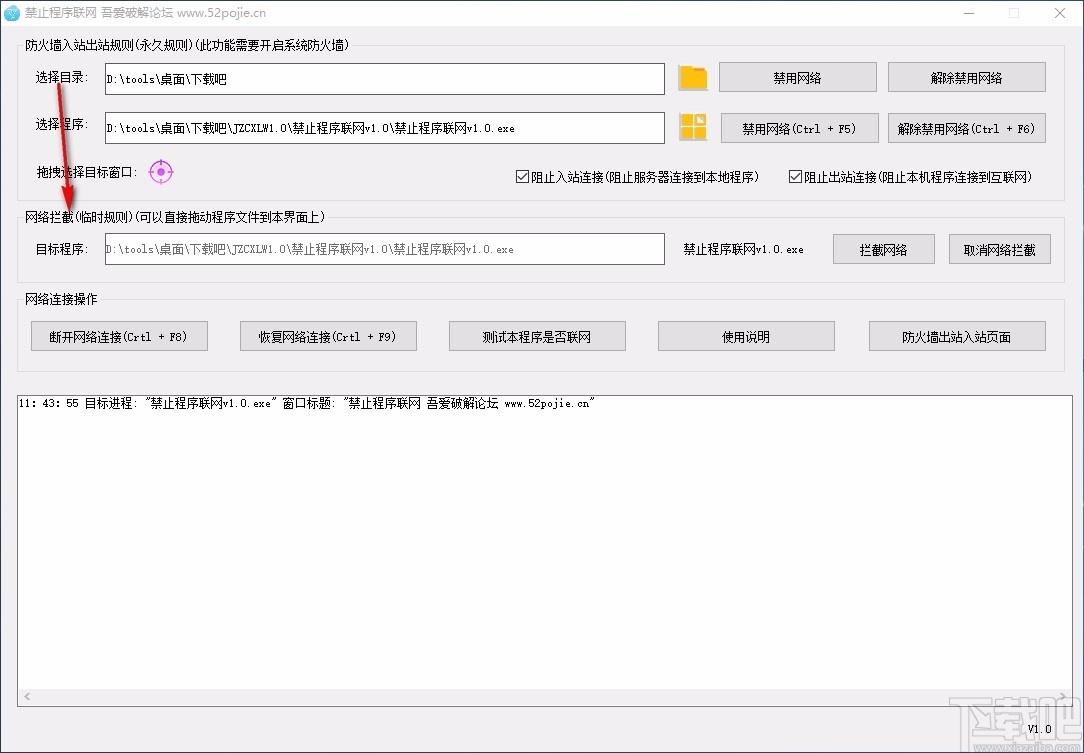Click 断开网络连接(Crtl + F8) button

tap(119, 337)
